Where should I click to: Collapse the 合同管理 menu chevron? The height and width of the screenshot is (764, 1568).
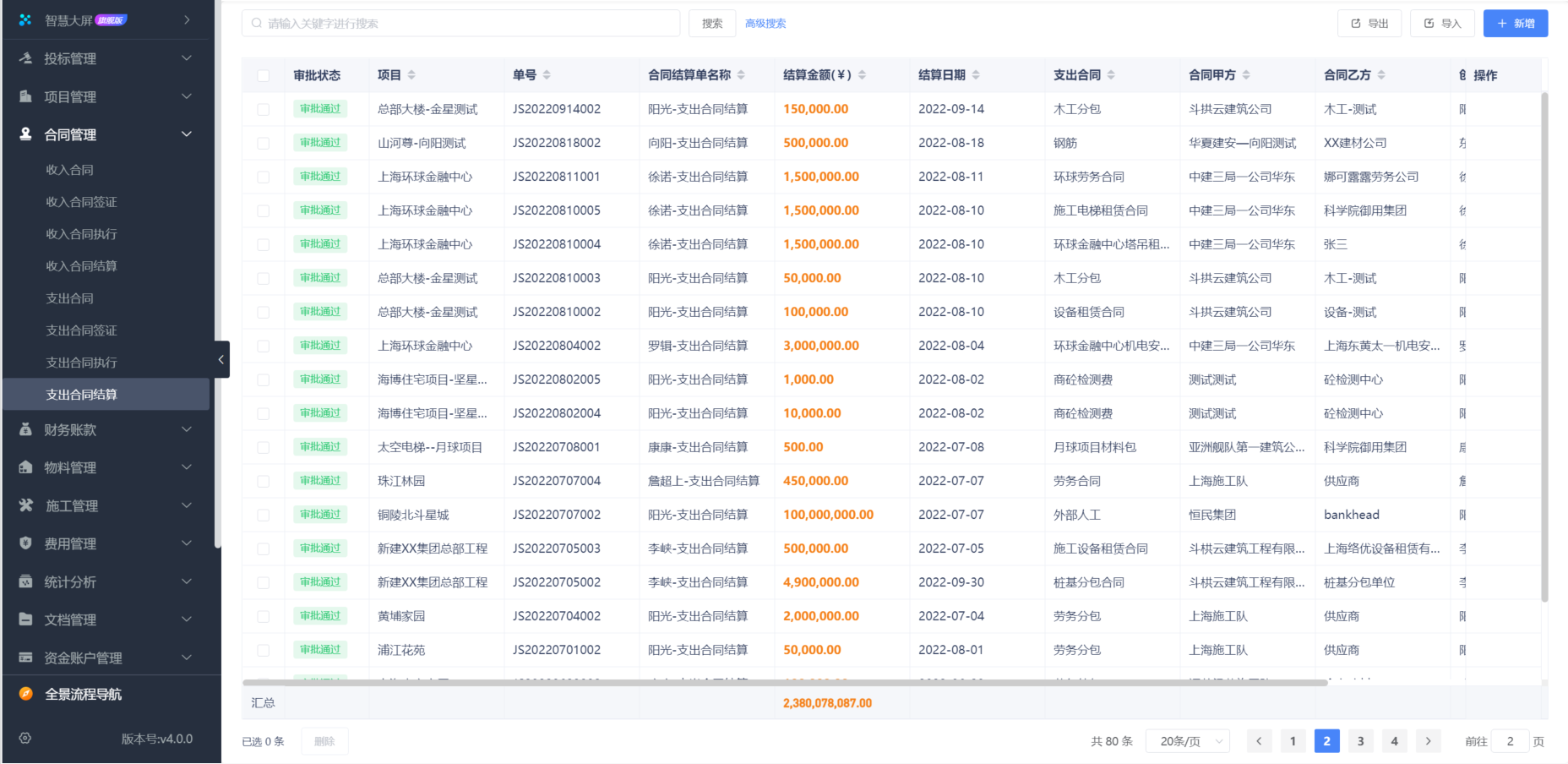click(x=186, y=134)
